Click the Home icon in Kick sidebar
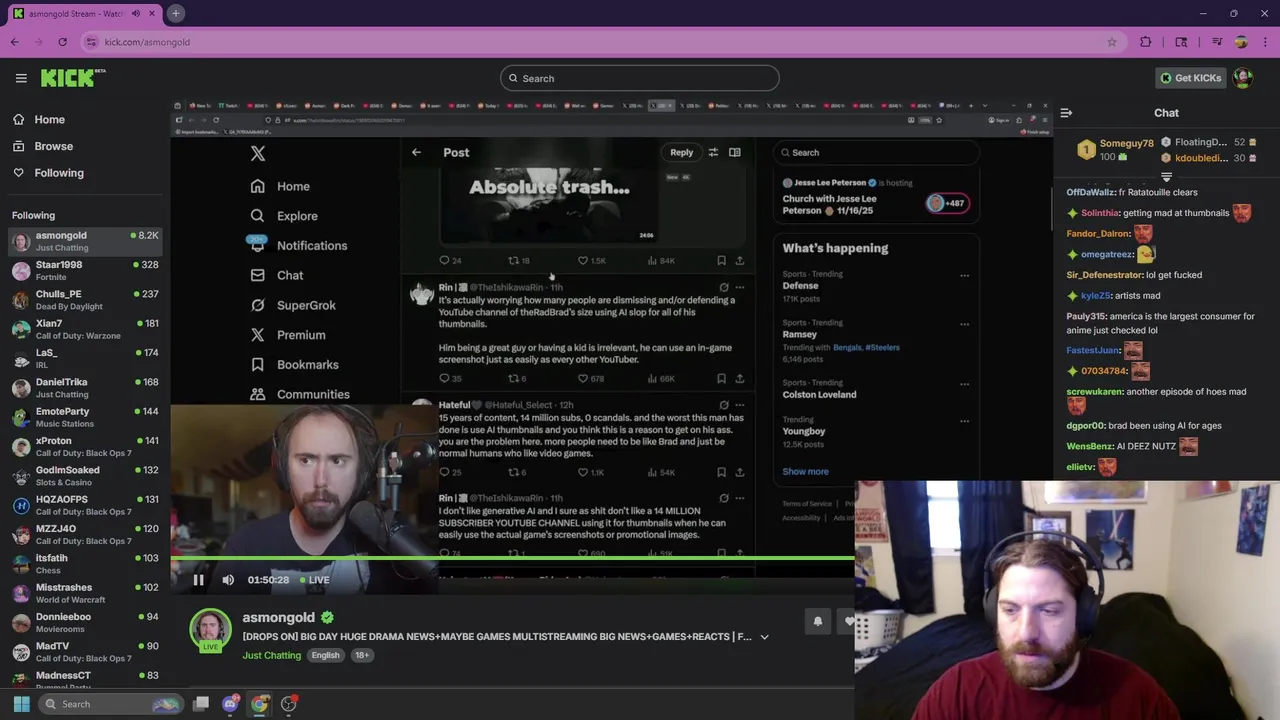 18,119
